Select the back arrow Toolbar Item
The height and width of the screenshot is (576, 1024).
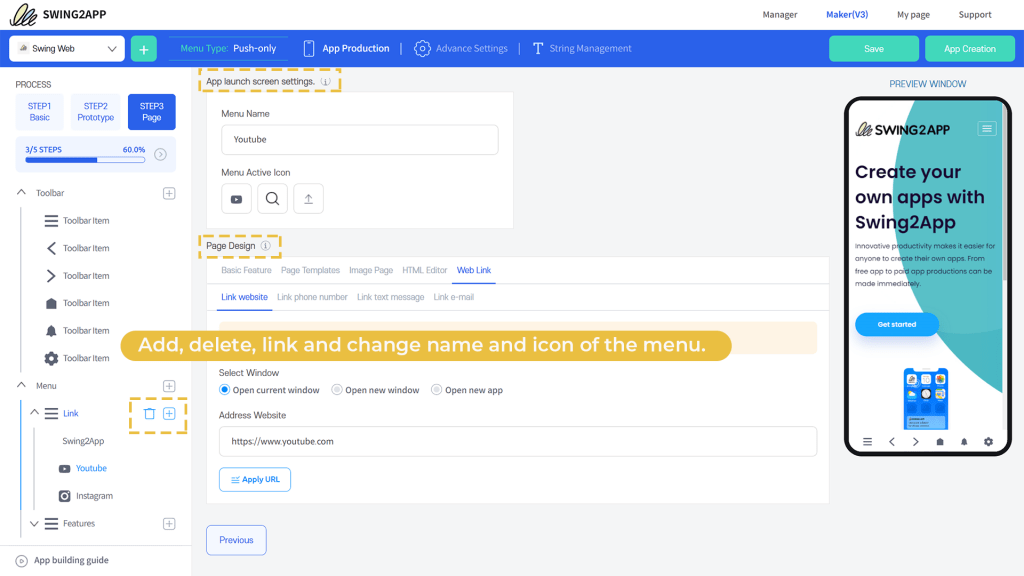[x=77, y=248]
